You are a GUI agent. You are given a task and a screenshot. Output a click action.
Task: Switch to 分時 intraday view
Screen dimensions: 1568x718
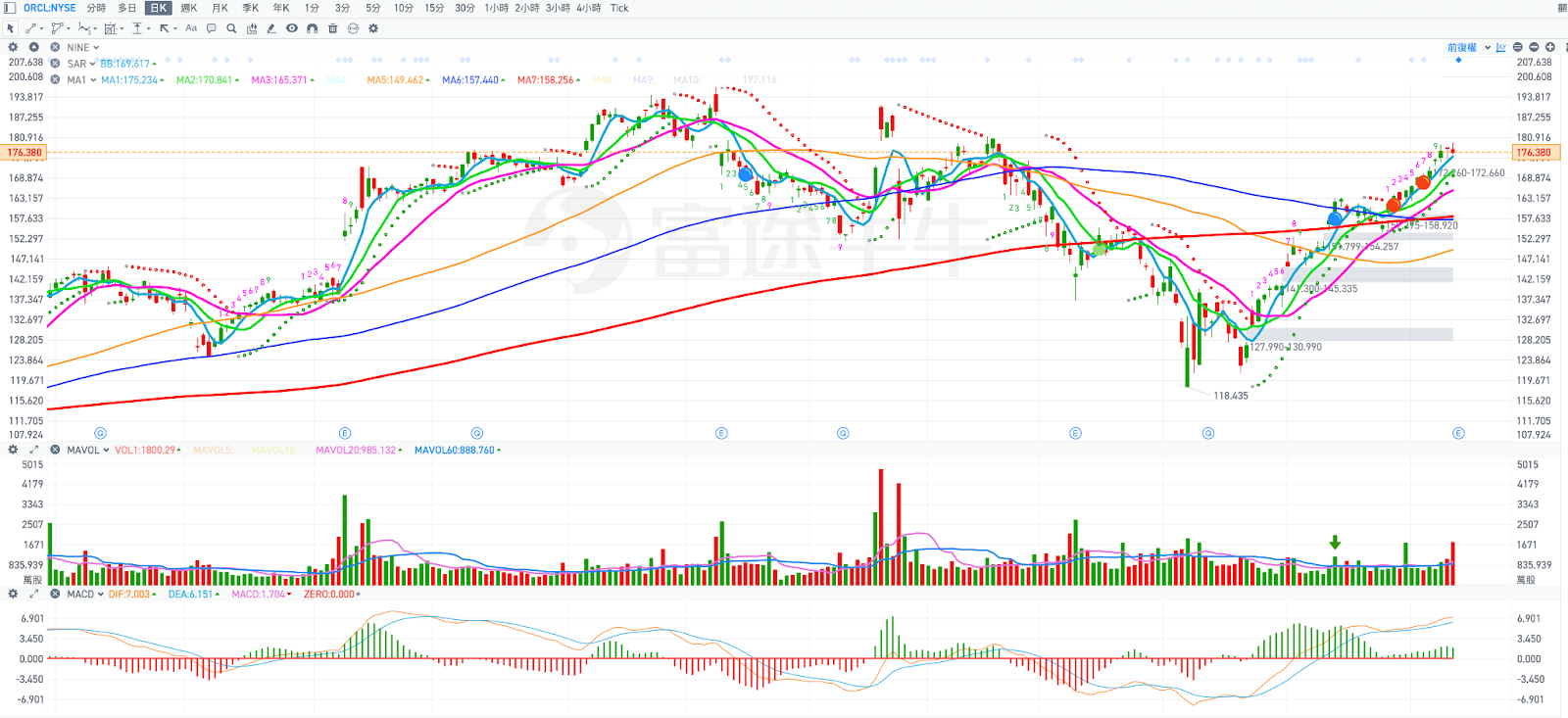[96, 8]
